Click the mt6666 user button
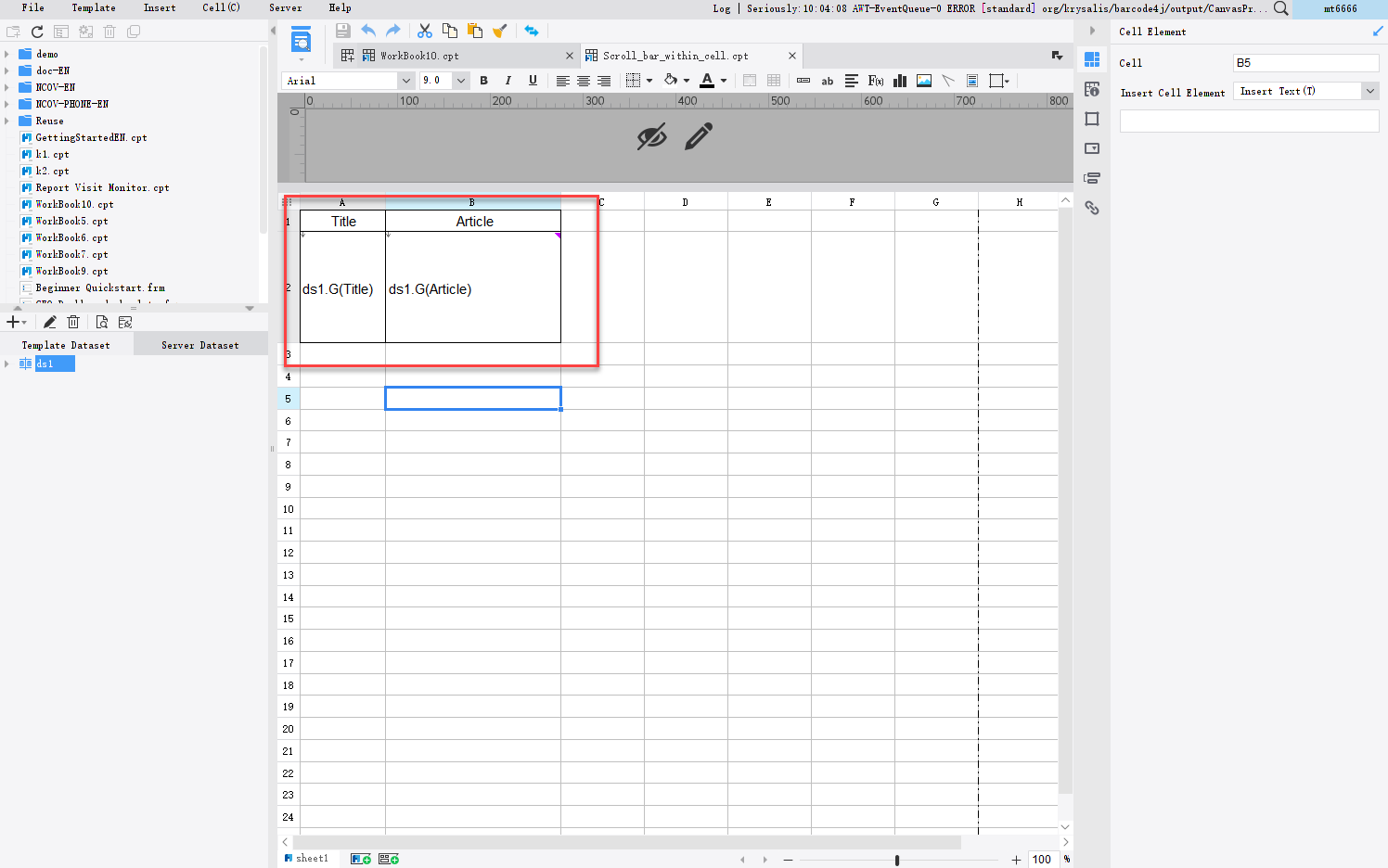Viewport: 1388px width, 868px height. tap(1340, 8)
